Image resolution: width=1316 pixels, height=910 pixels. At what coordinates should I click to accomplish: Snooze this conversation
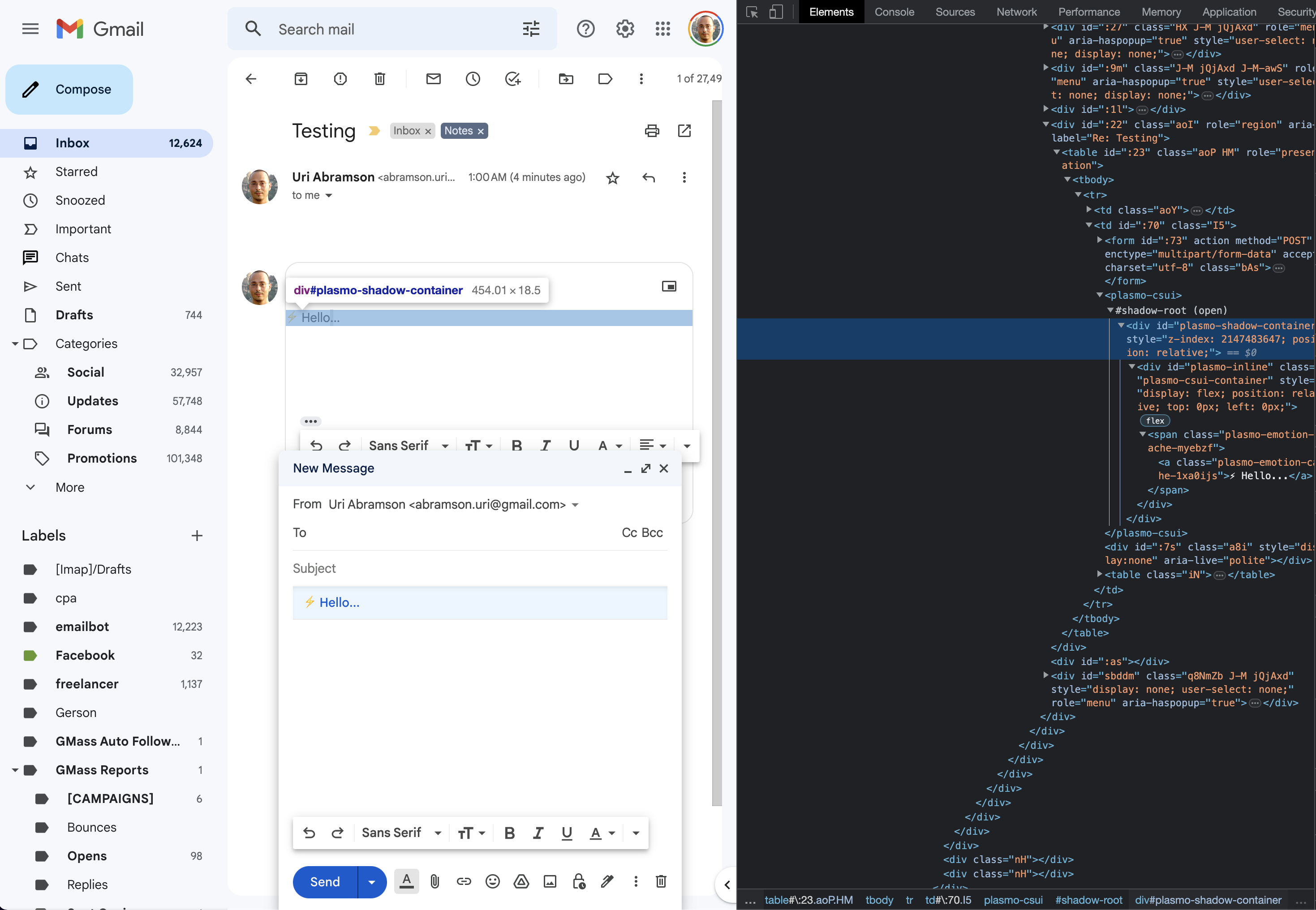coord(472,79)
